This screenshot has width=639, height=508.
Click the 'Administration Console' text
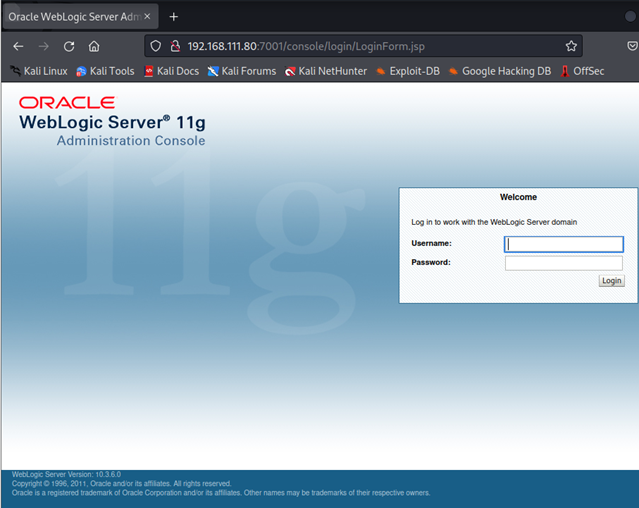click(131, 141)
